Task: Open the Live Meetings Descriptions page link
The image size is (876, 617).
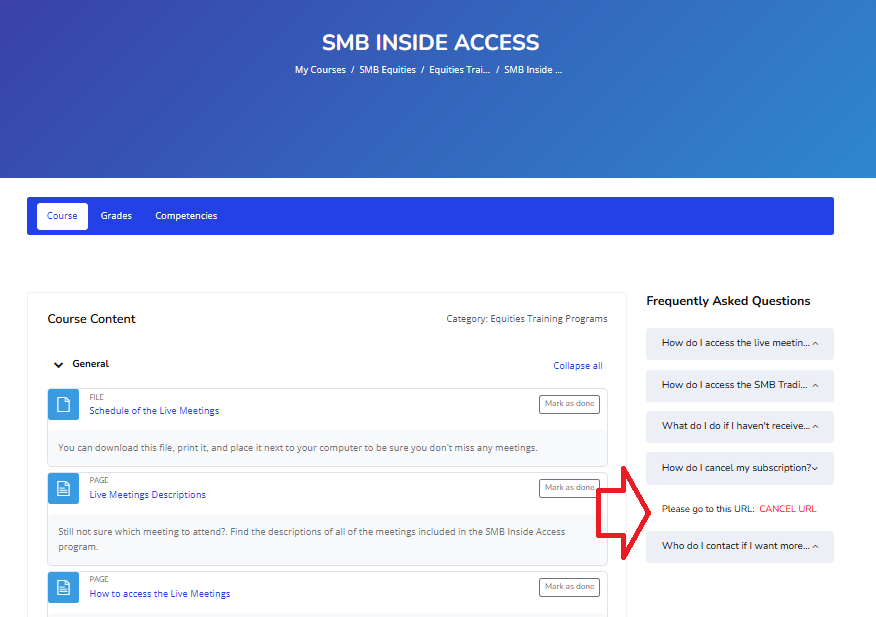Action: [147, 495]
